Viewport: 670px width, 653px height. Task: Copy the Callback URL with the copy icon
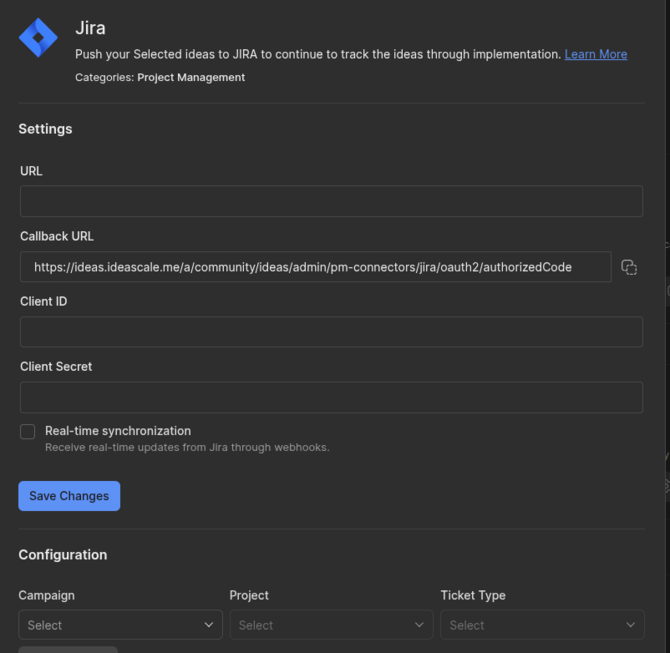629,267
